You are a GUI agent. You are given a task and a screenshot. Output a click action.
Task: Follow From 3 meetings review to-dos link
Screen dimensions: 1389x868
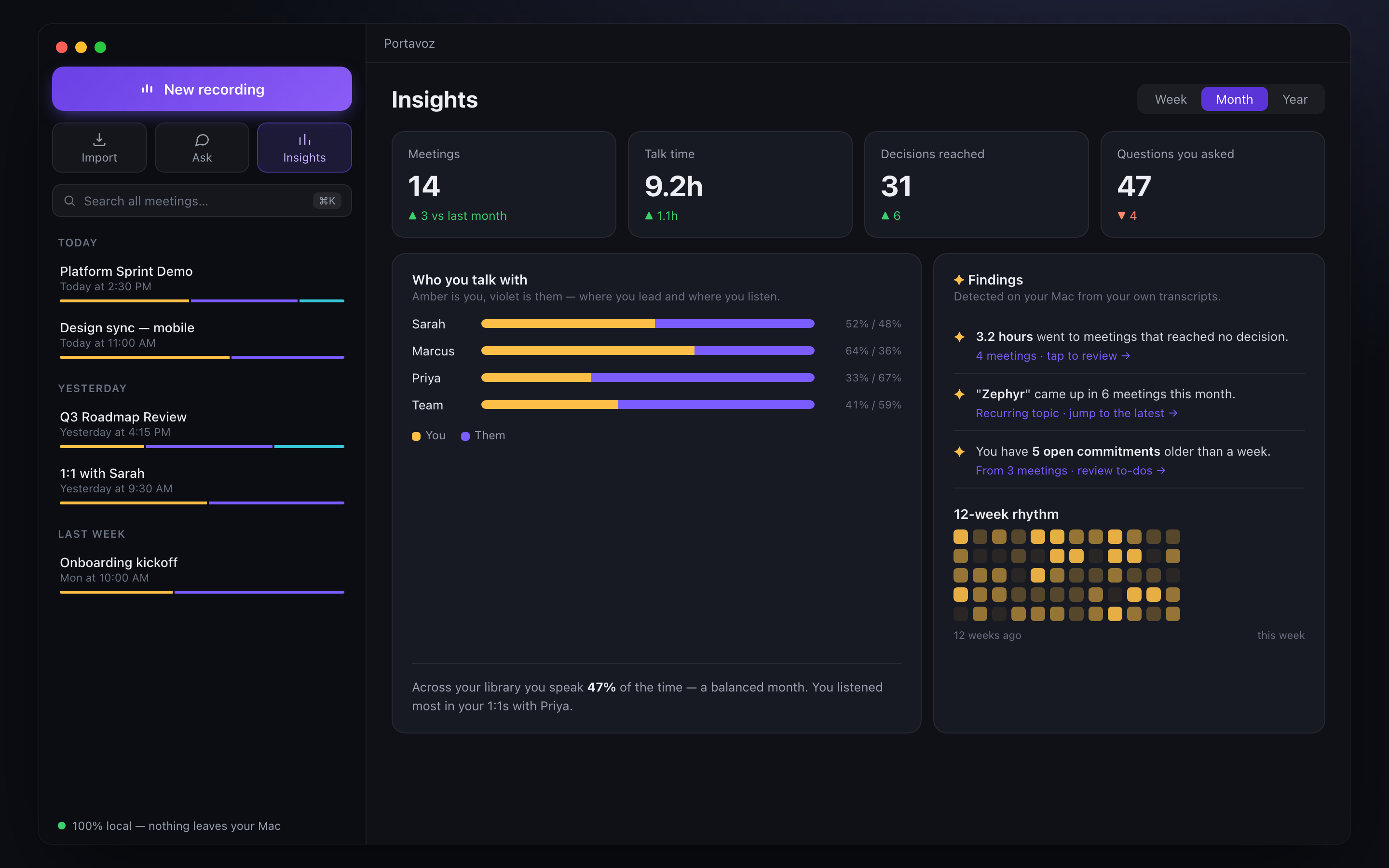tap(1071, 471)
